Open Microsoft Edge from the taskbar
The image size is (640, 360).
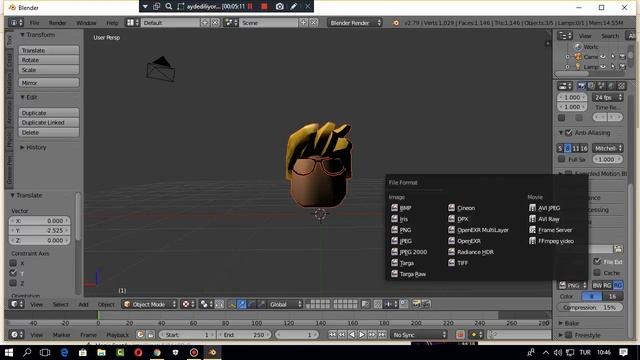coord(64,352)
